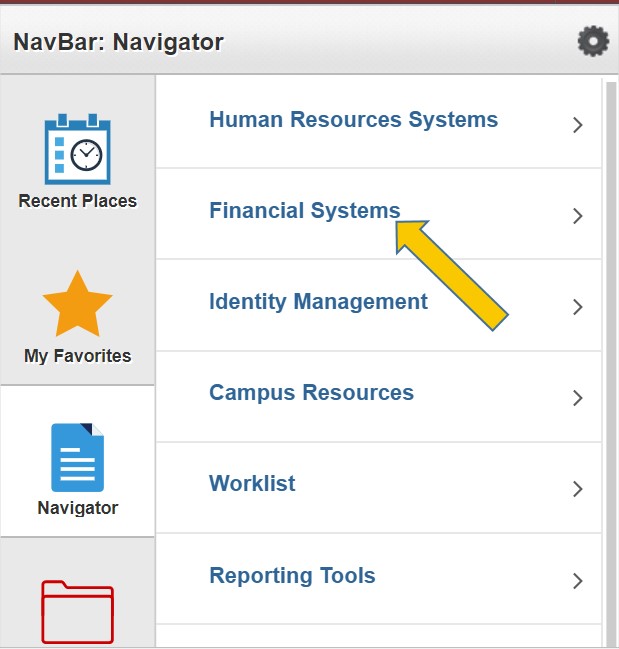The width and height of the screenshot is (619, 649).
Task: Click the Campus Resources chevron arrow
Action: pyautogui.click(x=578, y=398)
